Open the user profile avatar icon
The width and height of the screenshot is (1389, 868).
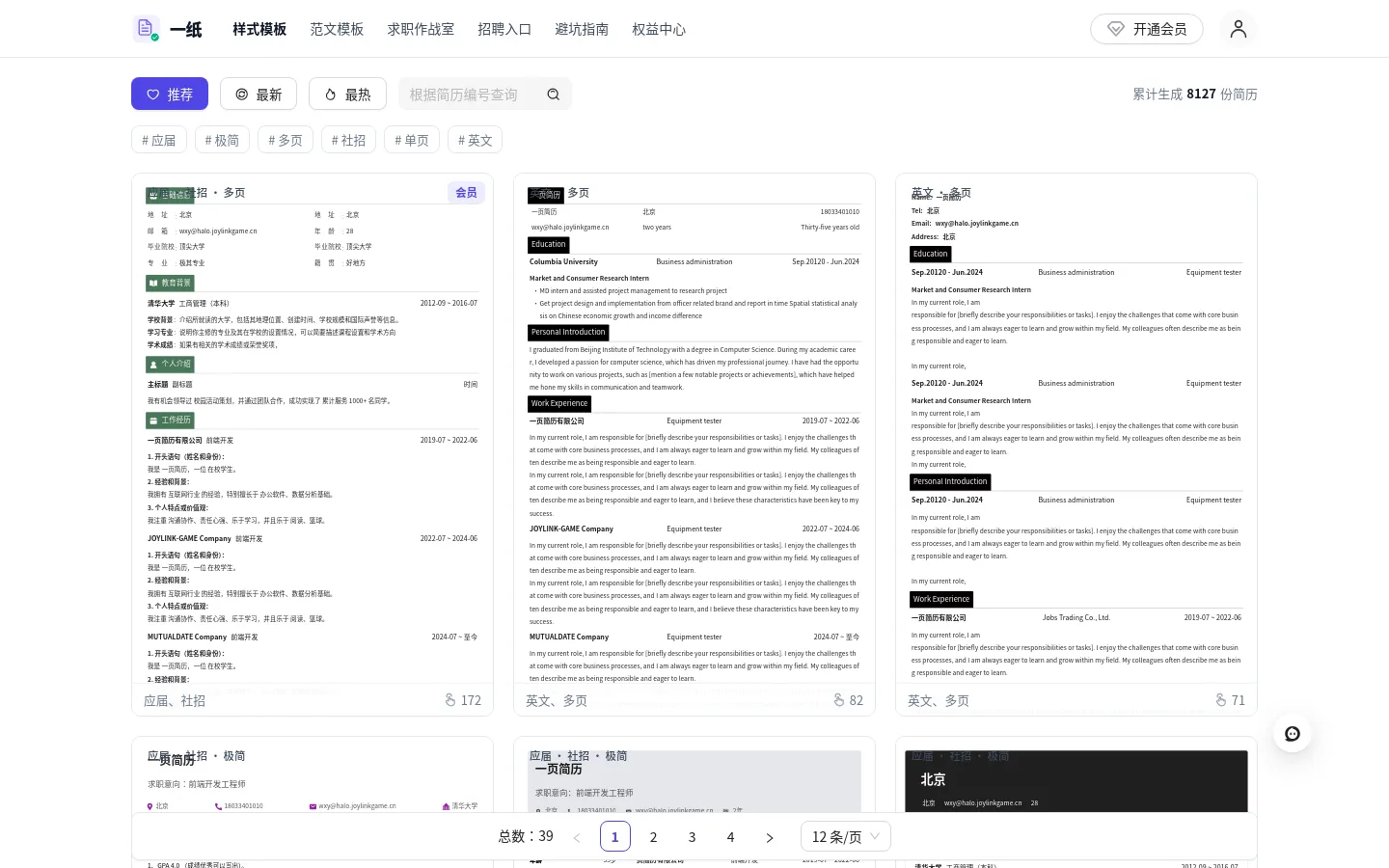click(x=1239, y=29)
